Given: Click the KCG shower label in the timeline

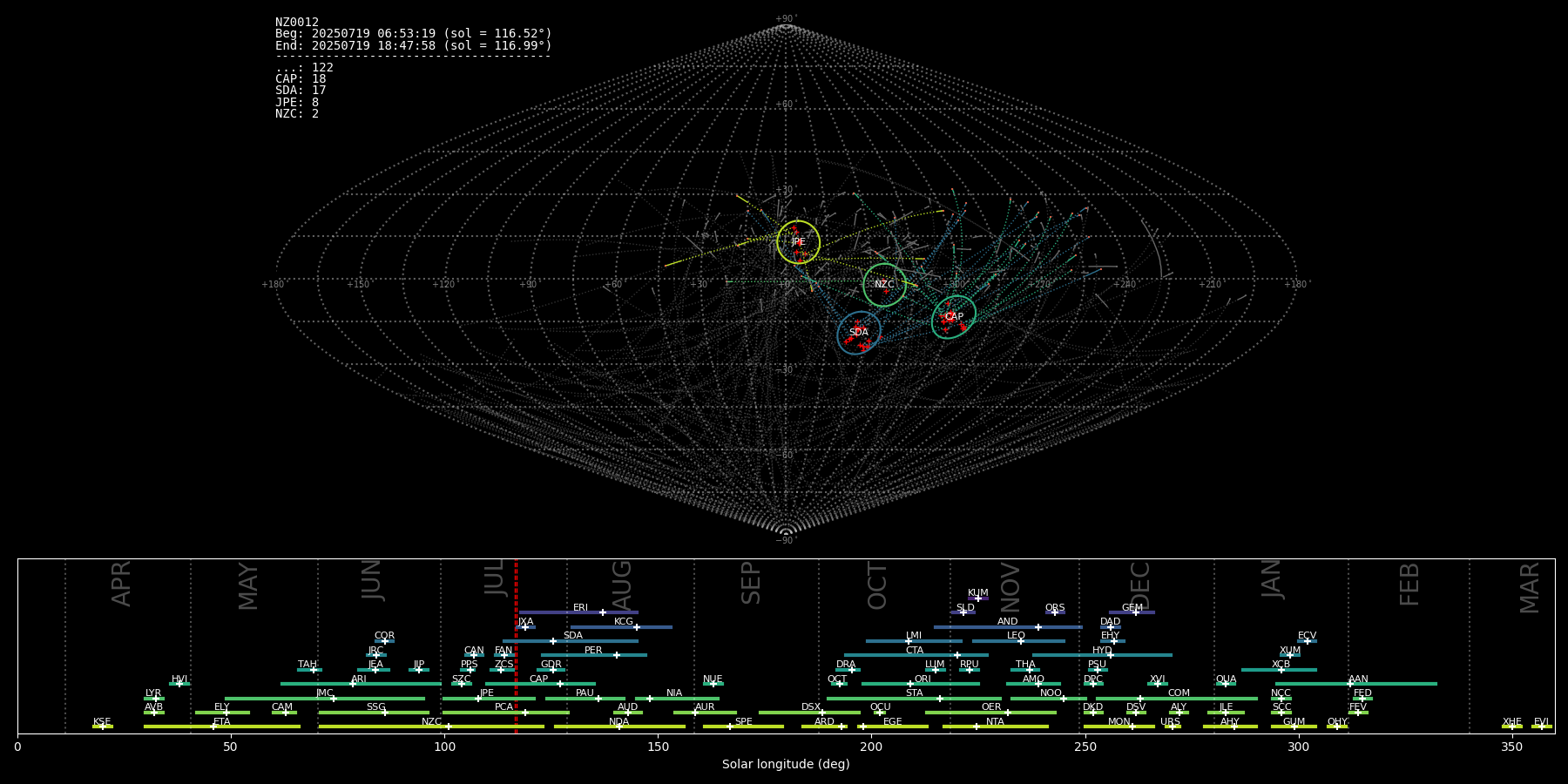Looking at the screenshot, I should (x=624, y=622).
